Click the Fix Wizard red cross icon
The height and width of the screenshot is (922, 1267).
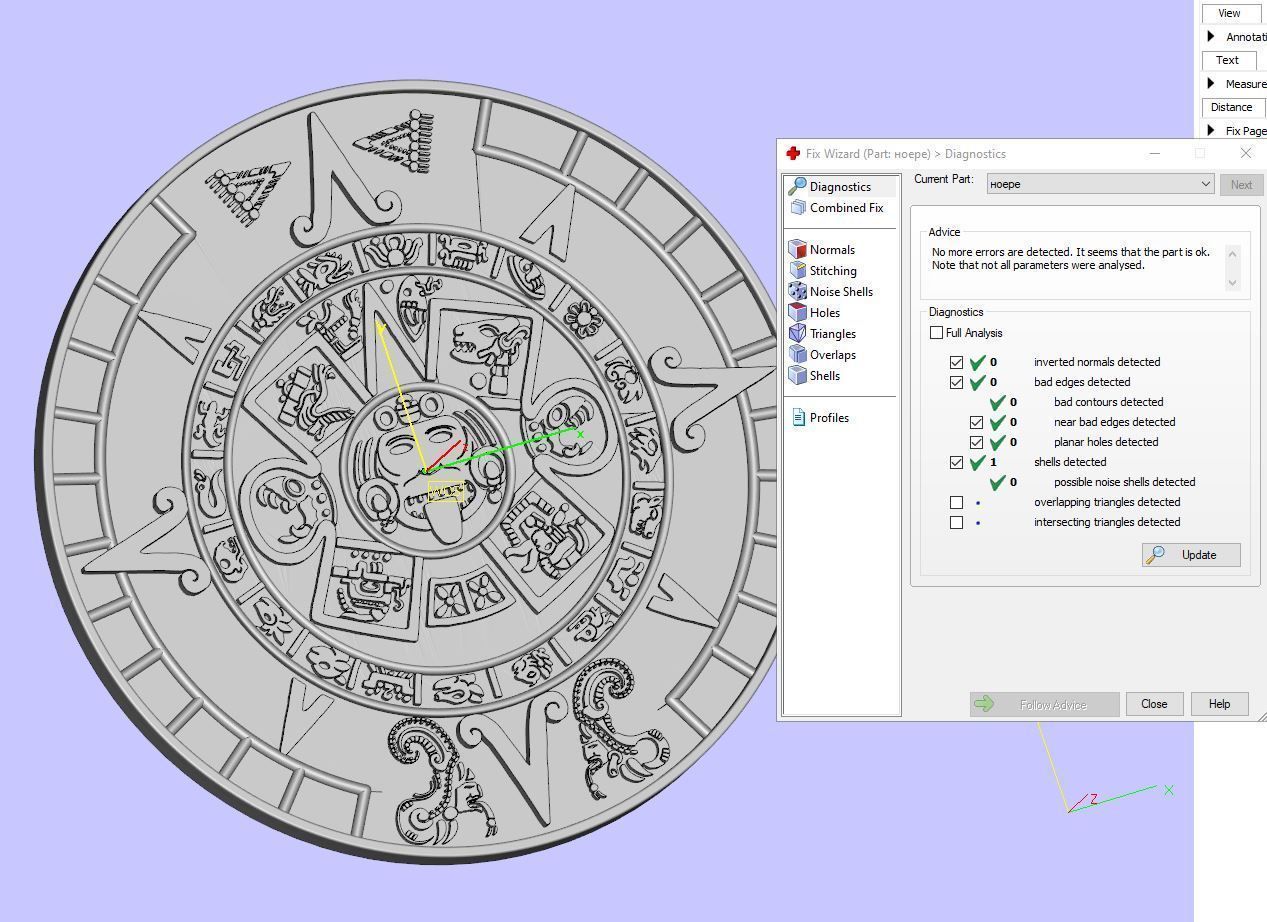(793, 153)
